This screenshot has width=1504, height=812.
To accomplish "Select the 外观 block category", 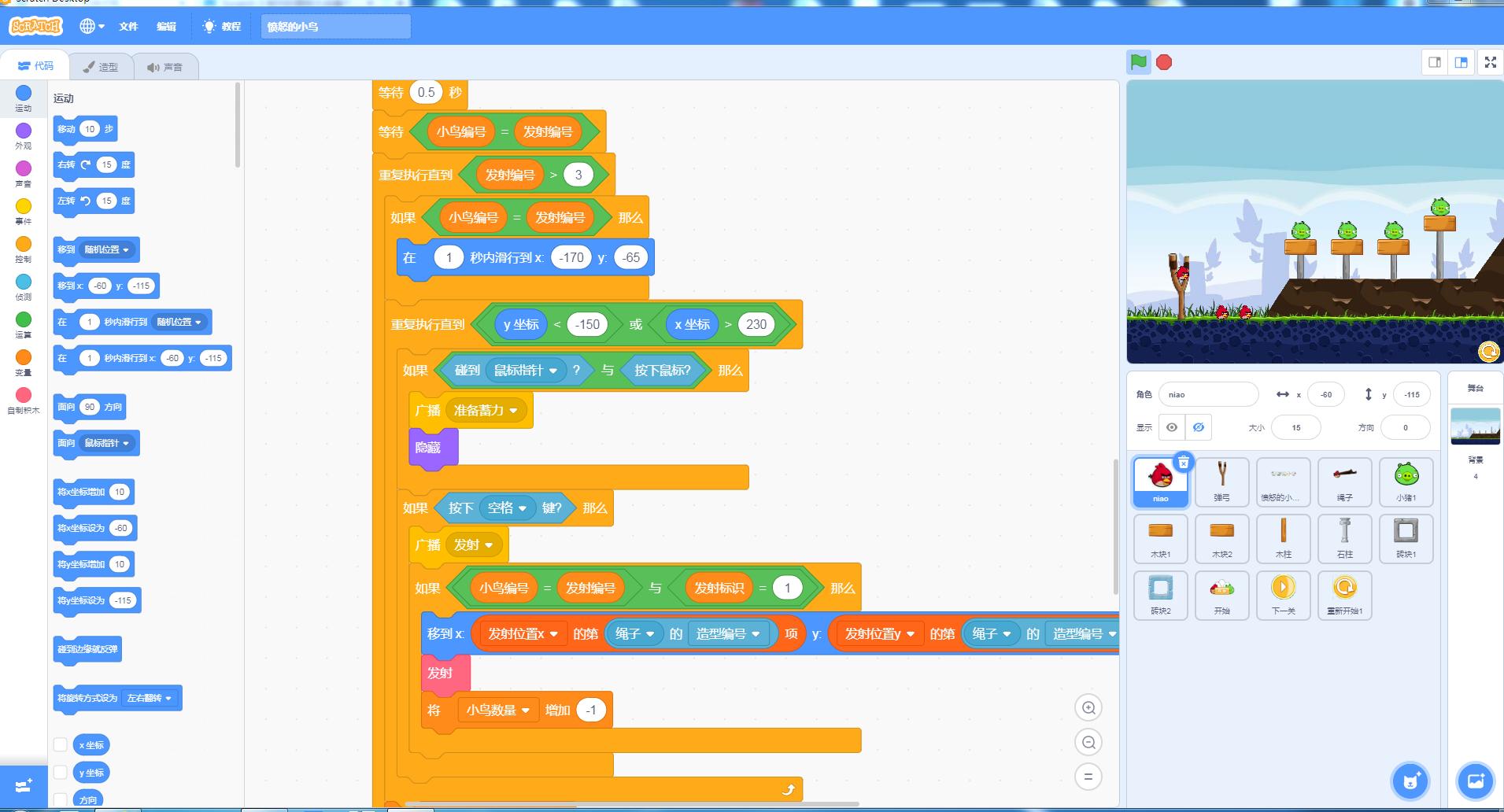I will click(x=24, y=136).
